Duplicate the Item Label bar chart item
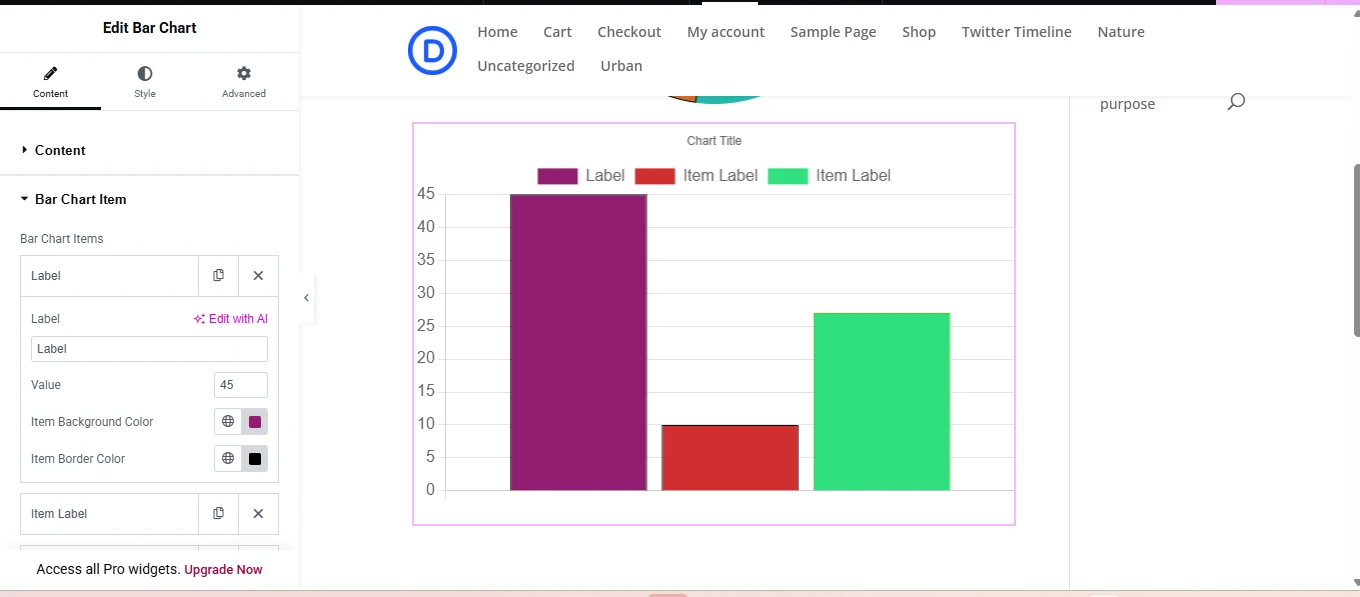 pos(218,514)
